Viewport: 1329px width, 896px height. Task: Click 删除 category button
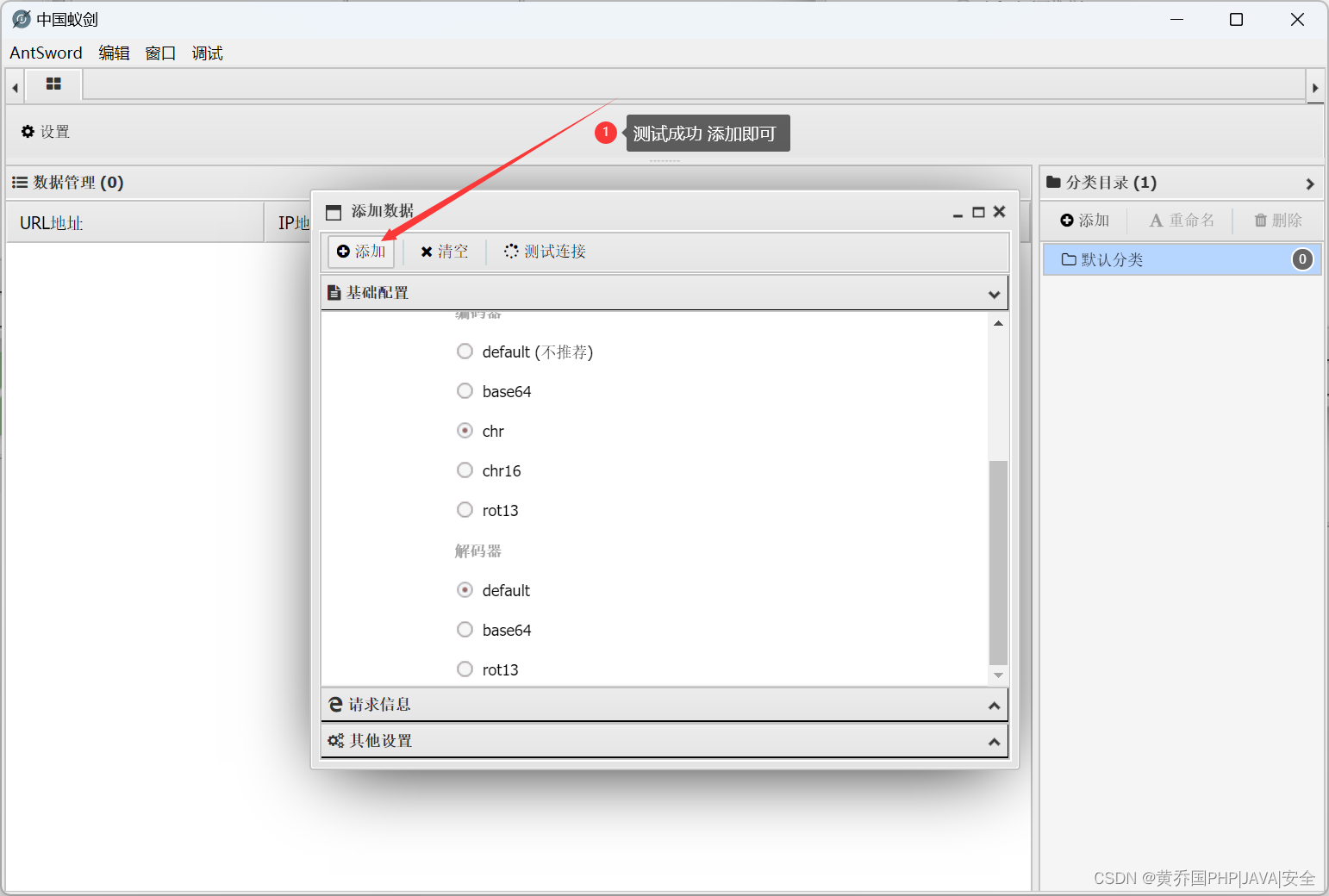coord(1278,221)
